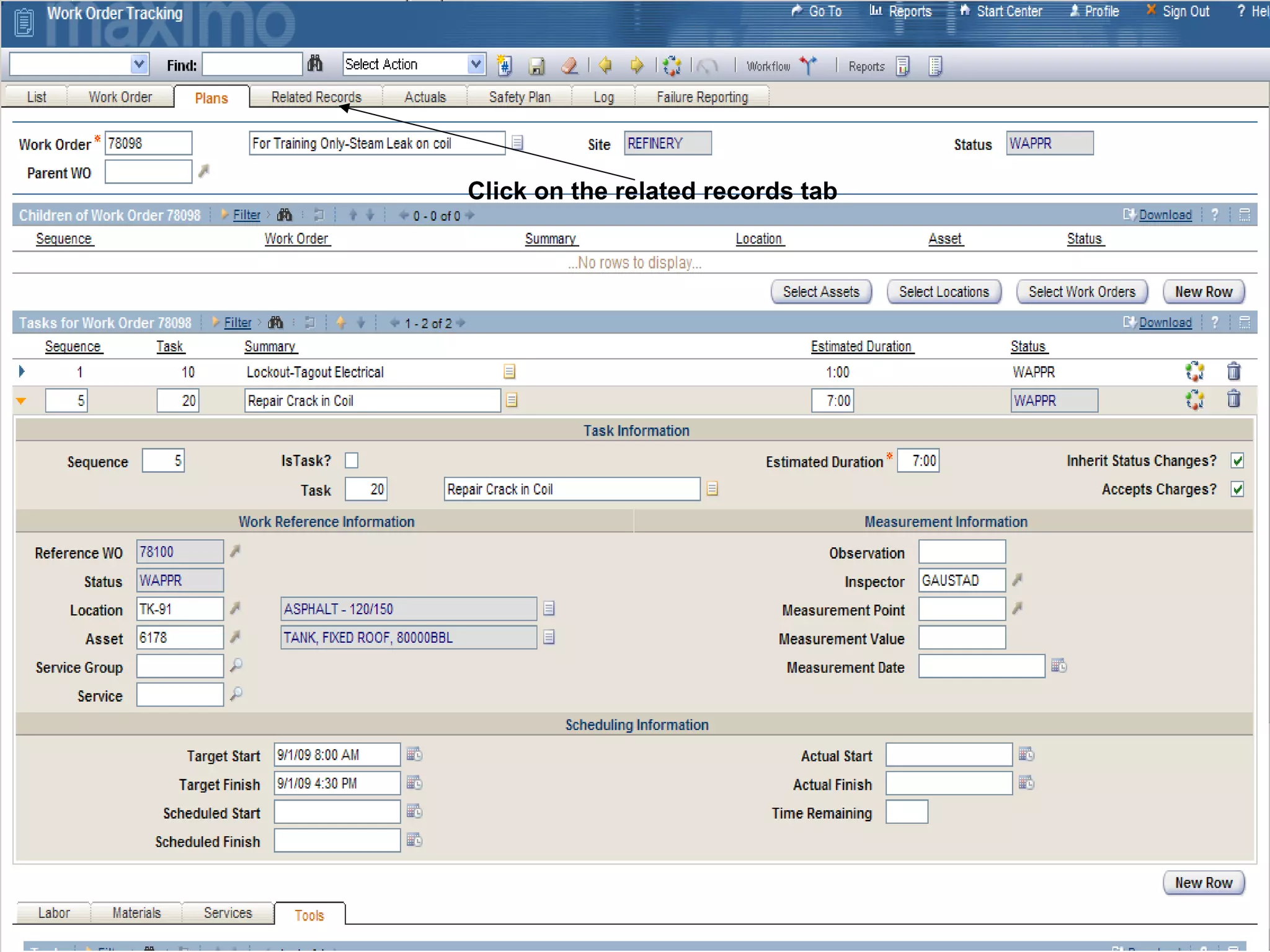Image resolution: width=1270 pixels, height=952 pixels.
Task: Click binoculars icon in Tasks table header
Action: [276, 322]
